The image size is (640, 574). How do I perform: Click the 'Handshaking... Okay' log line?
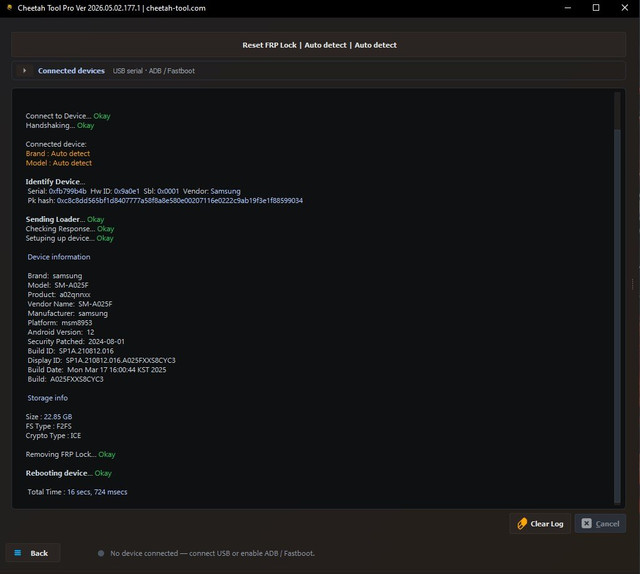click(60, 125)
